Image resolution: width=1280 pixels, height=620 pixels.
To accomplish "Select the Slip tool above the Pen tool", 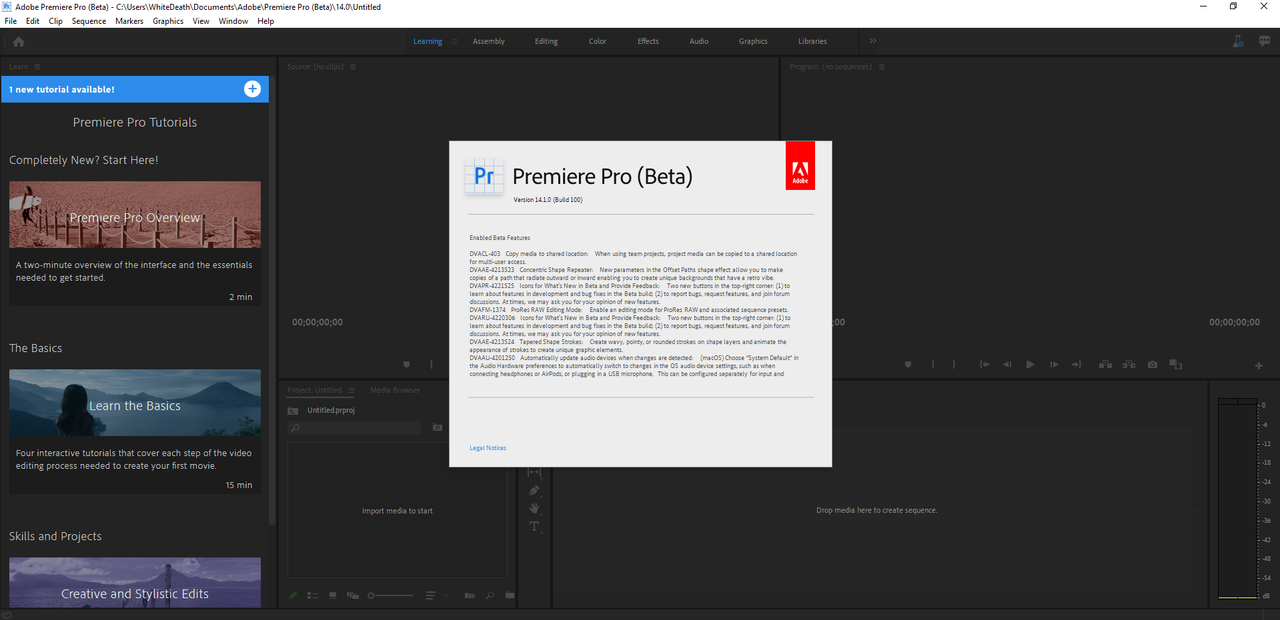I will pos(533,472).
